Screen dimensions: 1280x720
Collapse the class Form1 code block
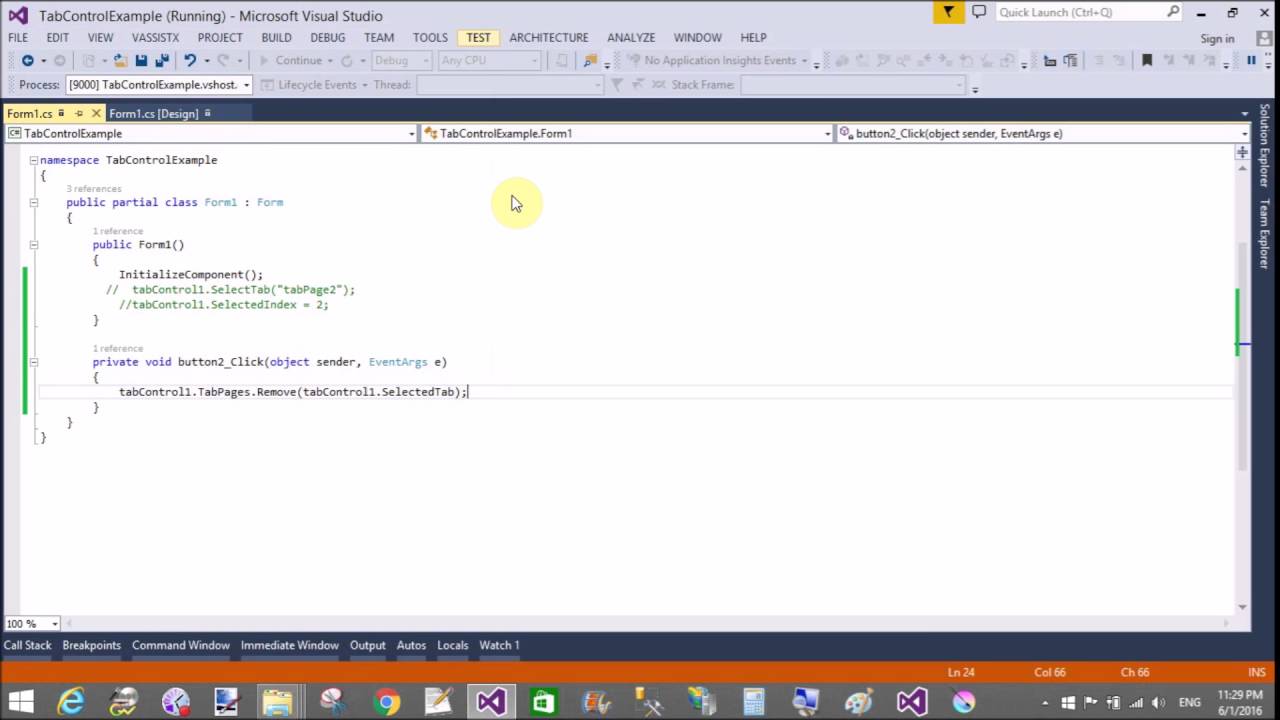coord(33,202)
